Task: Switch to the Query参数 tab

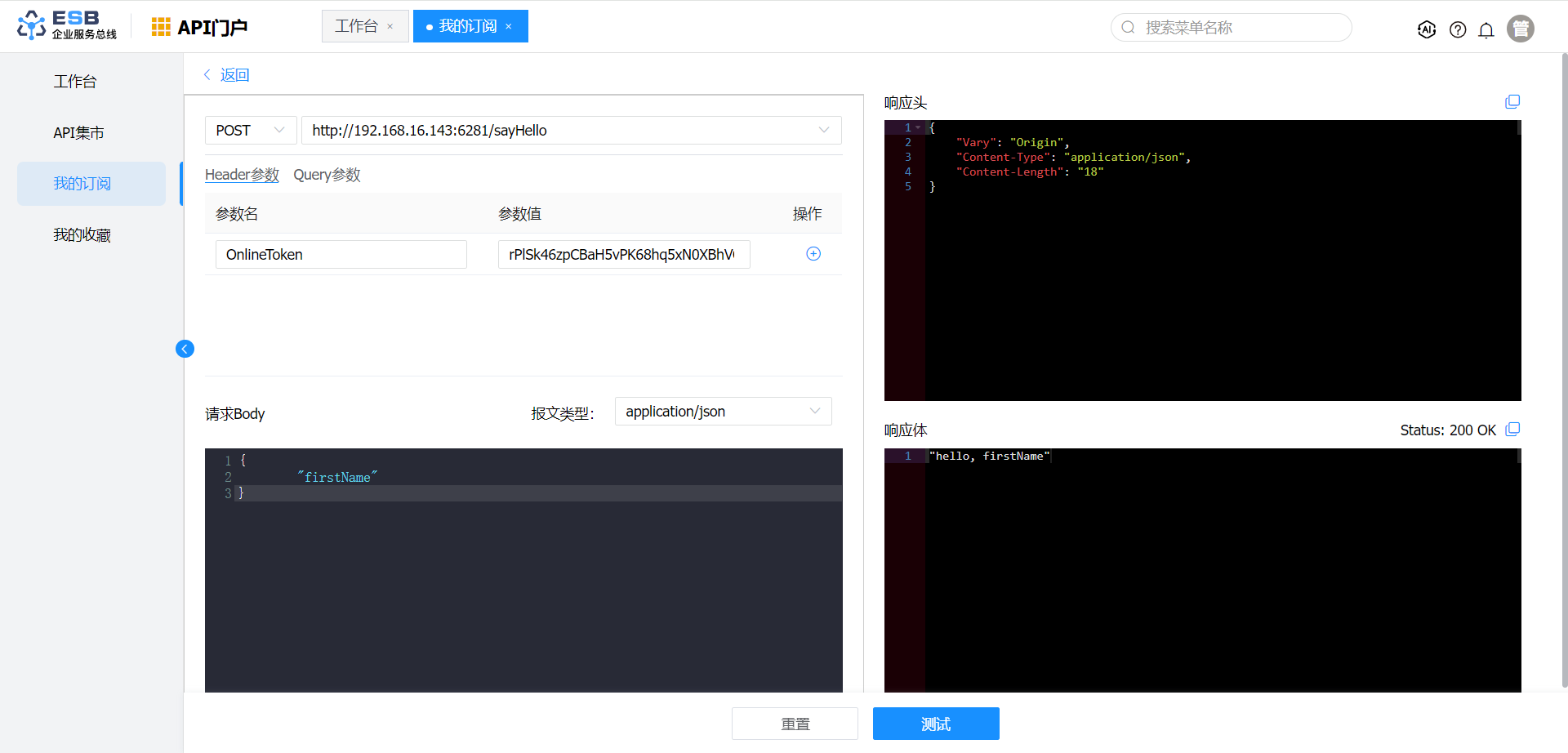Action: [x=327, y=175]
